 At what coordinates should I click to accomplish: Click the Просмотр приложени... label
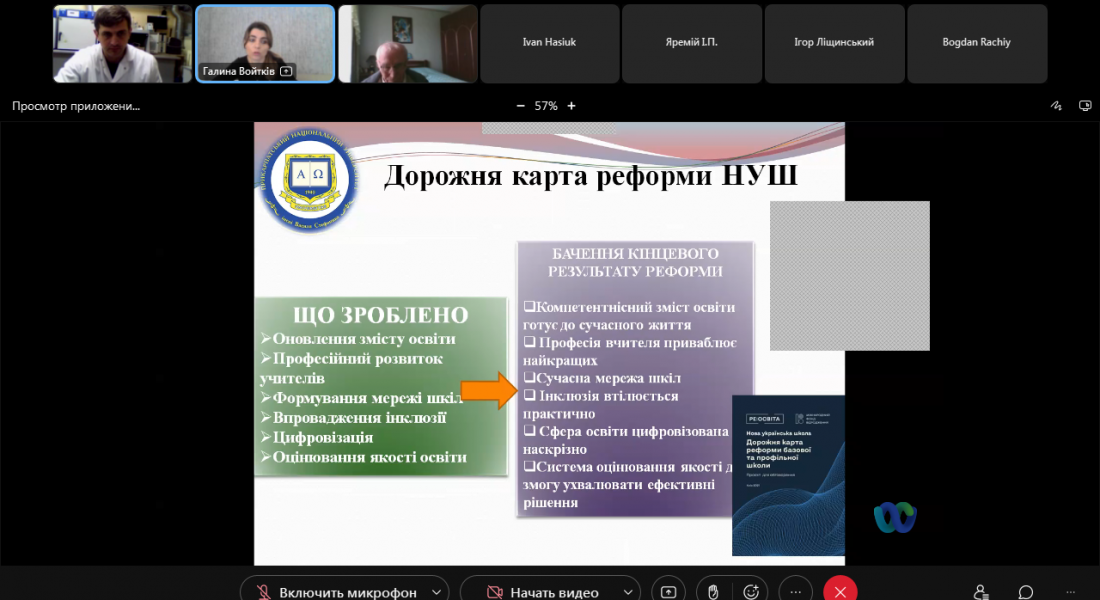(x=76, y=106)
